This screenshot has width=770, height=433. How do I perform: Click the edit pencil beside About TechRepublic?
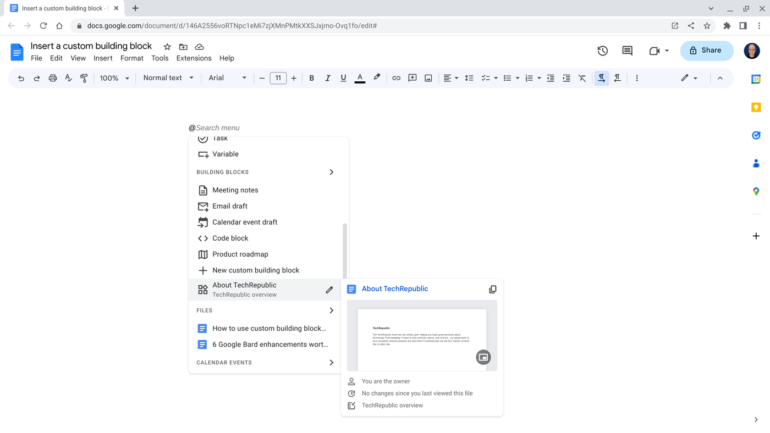(329, 290)
